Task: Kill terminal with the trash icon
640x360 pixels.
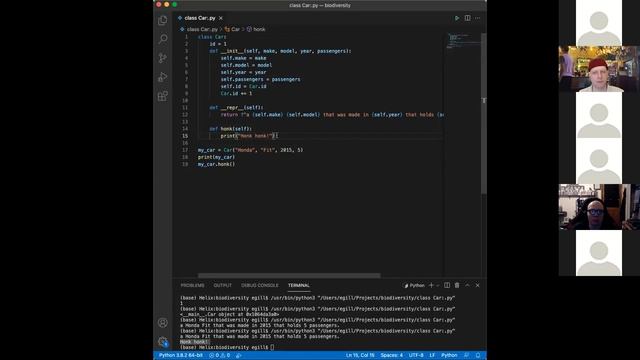Action: tap(457, 285)
